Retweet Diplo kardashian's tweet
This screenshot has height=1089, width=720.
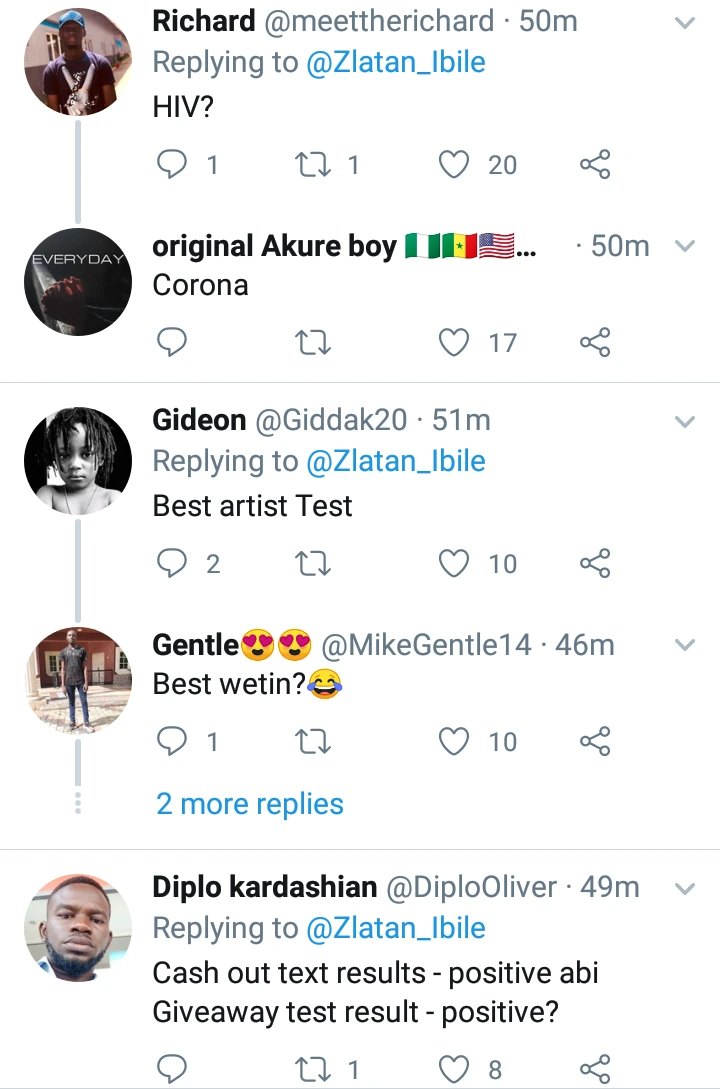point(314,1070)
